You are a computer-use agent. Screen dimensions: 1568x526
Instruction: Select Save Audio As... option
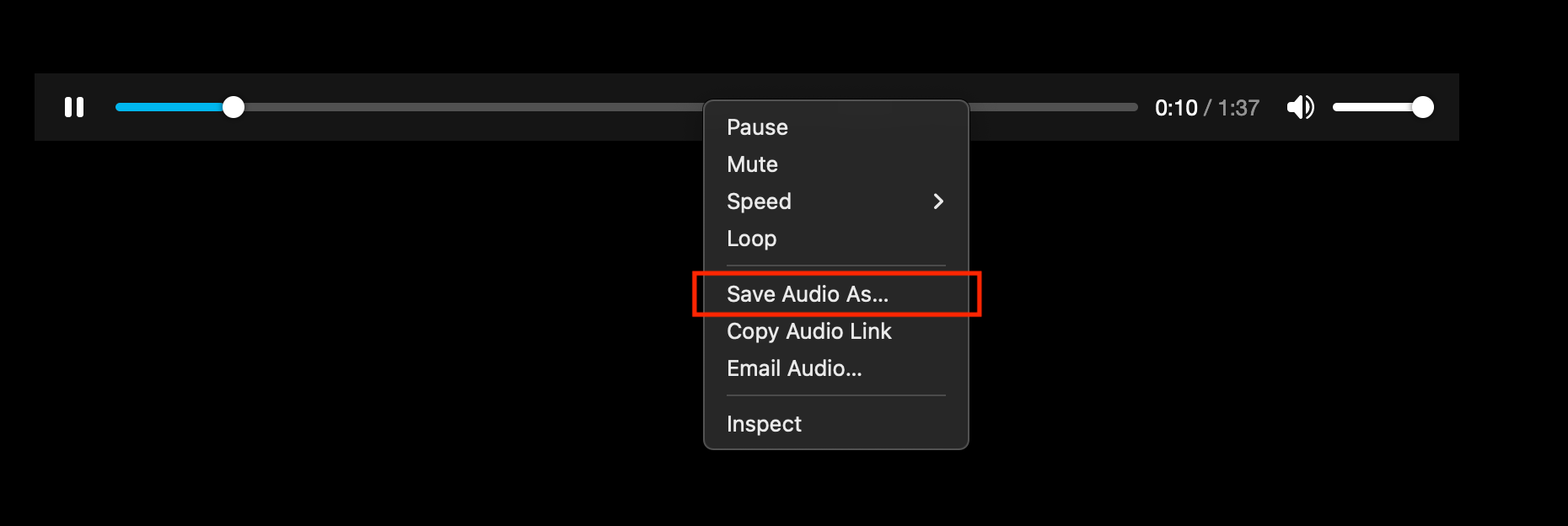[x=836, y=294]
